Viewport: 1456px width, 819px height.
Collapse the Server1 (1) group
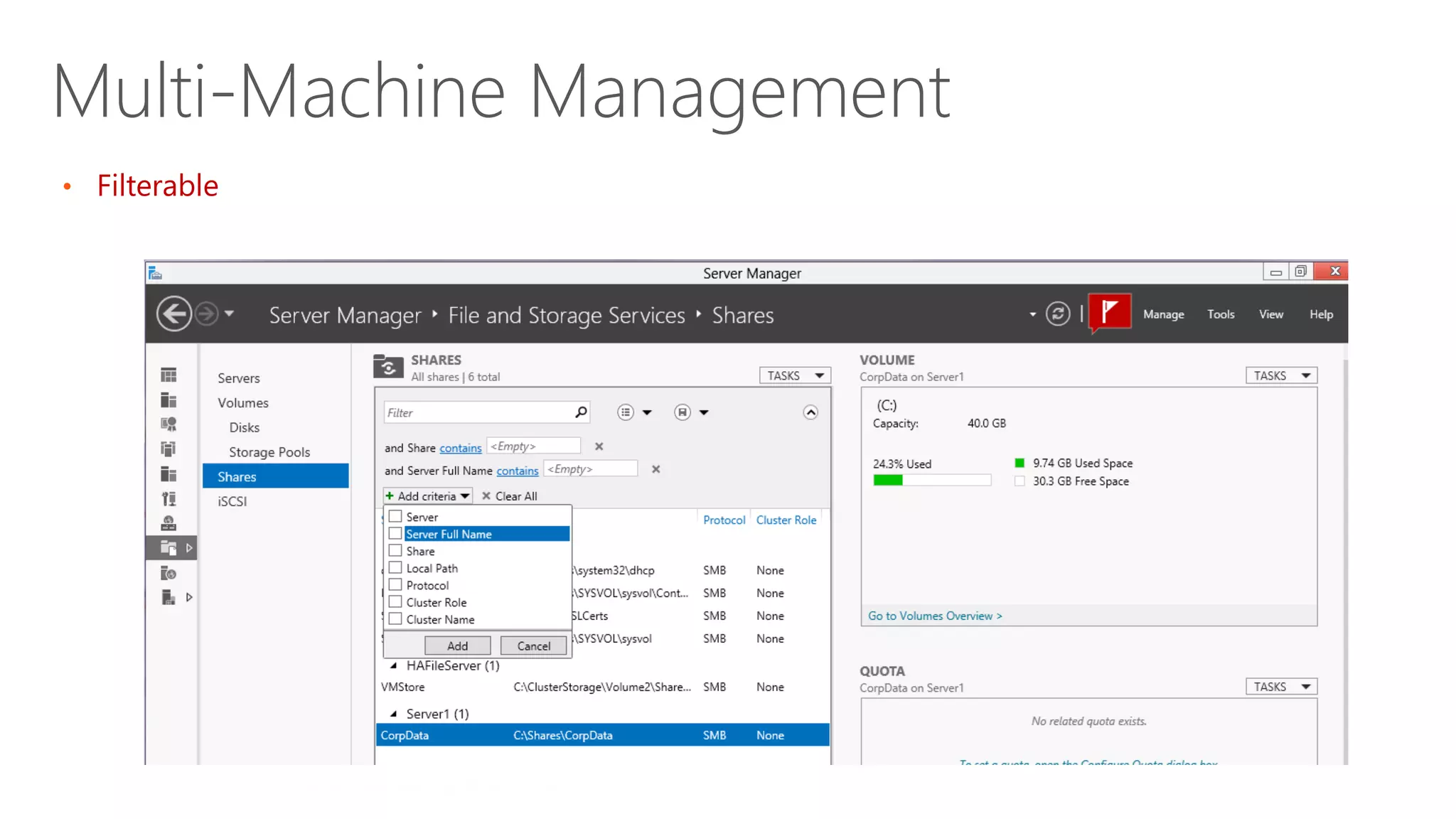pos(393,714)
